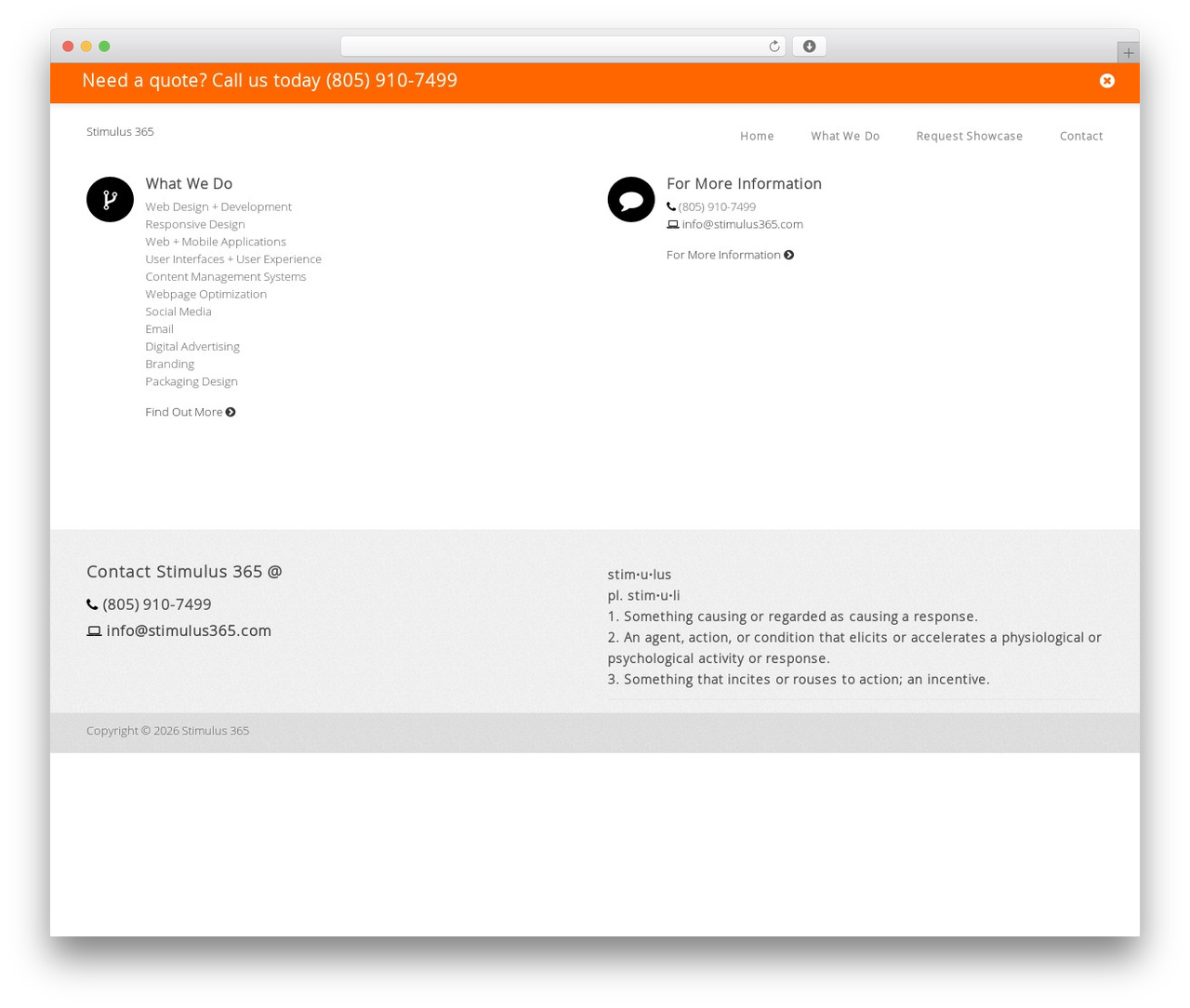
Task: Click Responsive Design list item
Action: click(195, 224)
